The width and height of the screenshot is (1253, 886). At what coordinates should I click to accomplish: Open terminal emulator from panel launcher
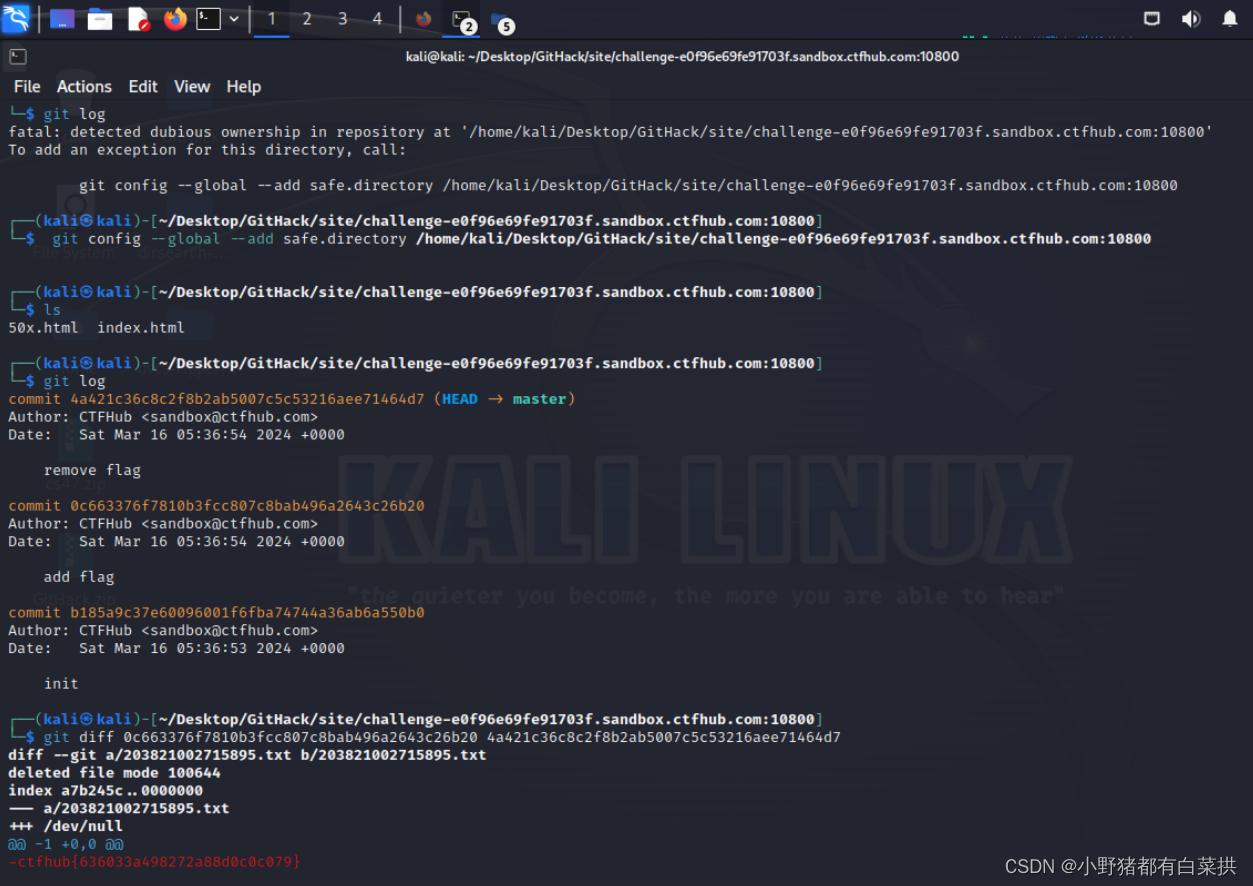tap(208, 18)
